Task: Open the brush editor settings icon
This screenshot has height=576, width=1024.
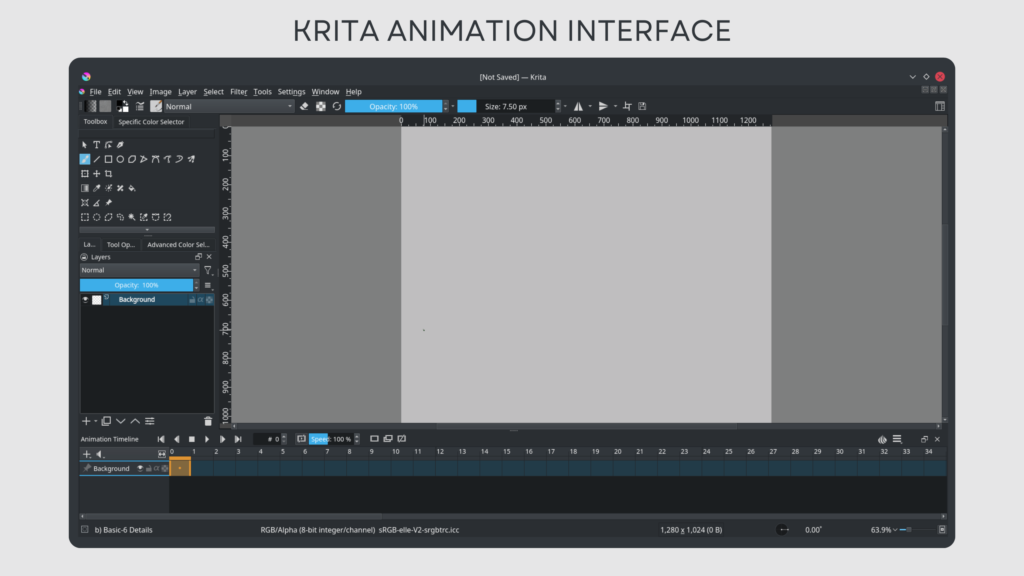Action: click(140, 106)
